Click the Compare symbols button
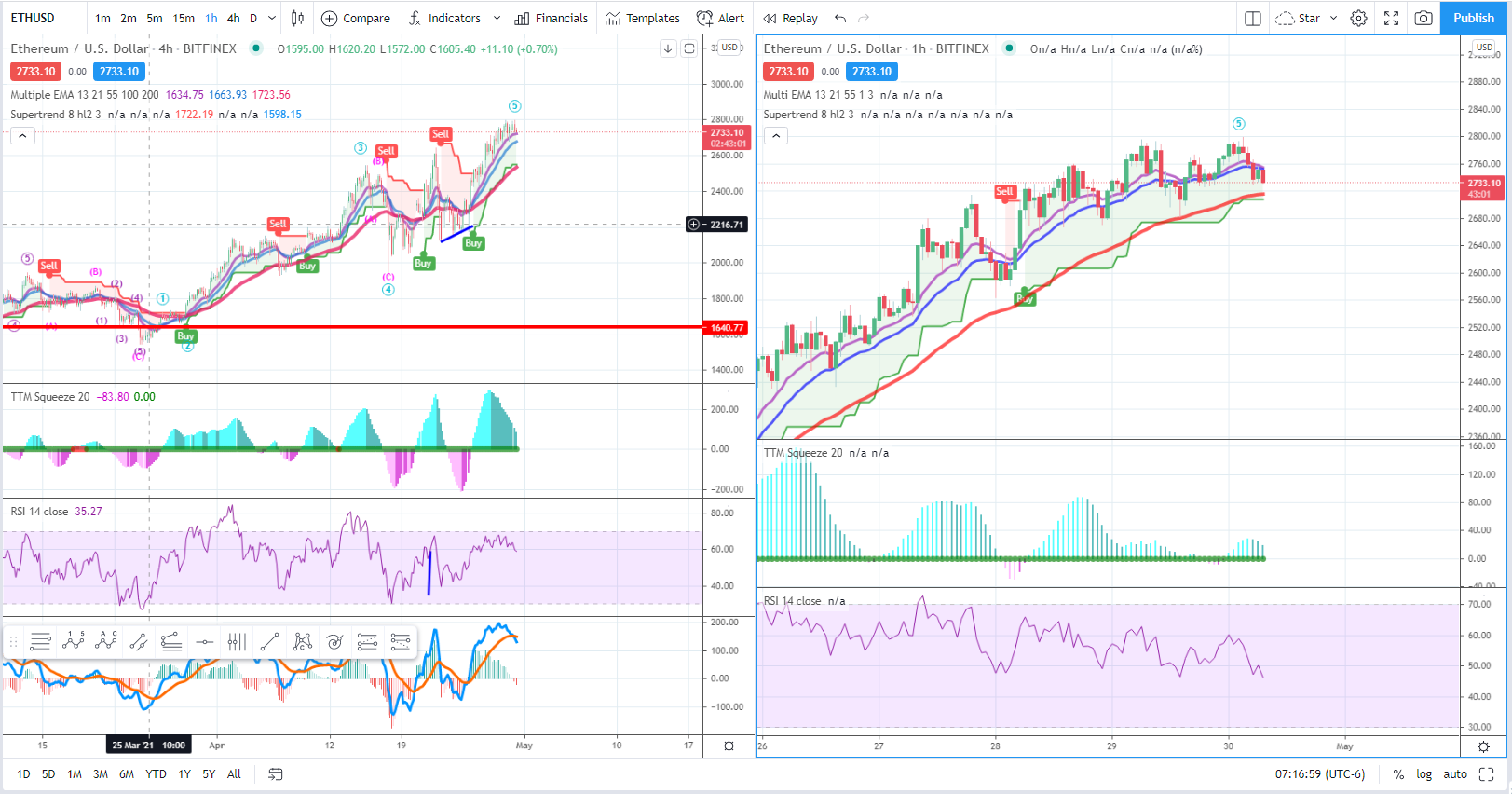 pyautogui.click(x=356, y=18)
